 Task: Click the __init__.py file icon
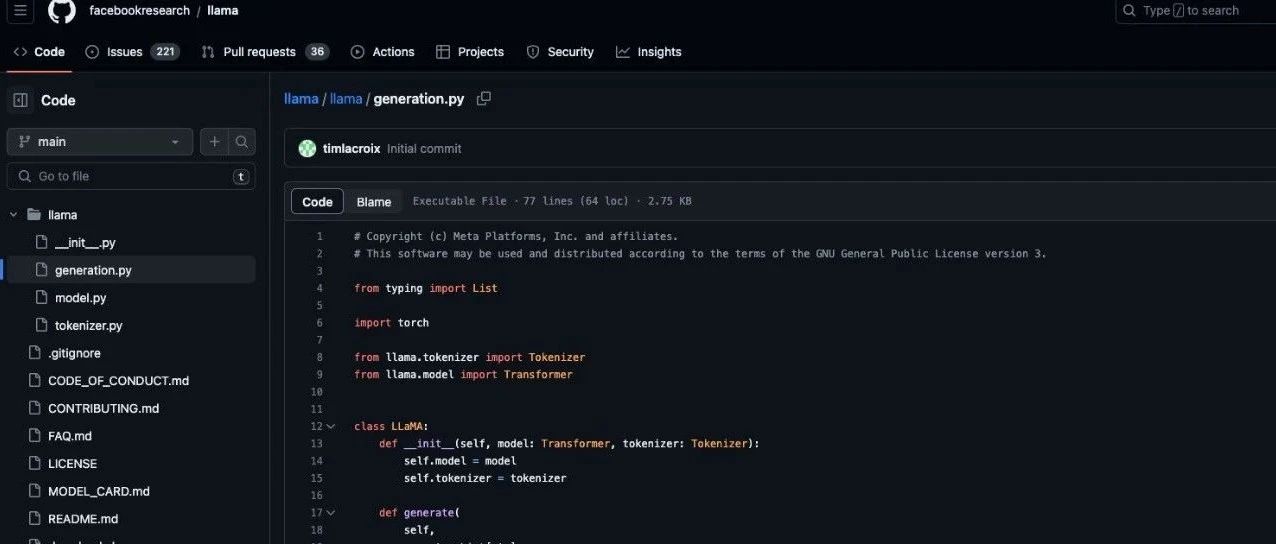click(x=41, y=243)
